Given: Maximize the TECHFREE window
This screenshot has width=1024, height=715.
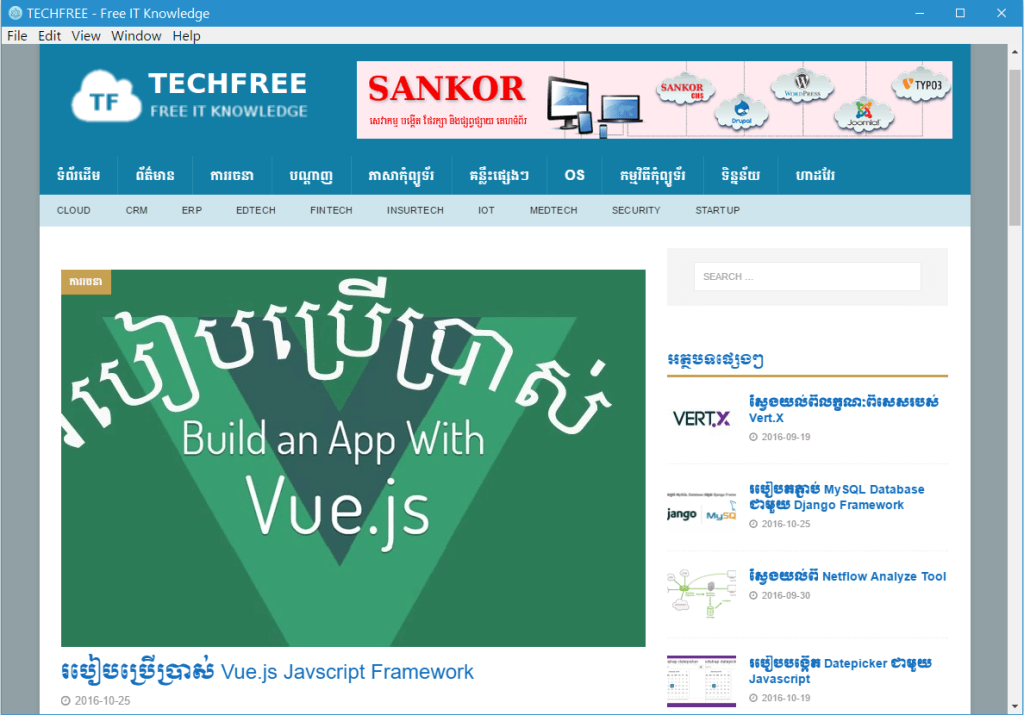Looking at the screenshot, I should pos(960,13).
